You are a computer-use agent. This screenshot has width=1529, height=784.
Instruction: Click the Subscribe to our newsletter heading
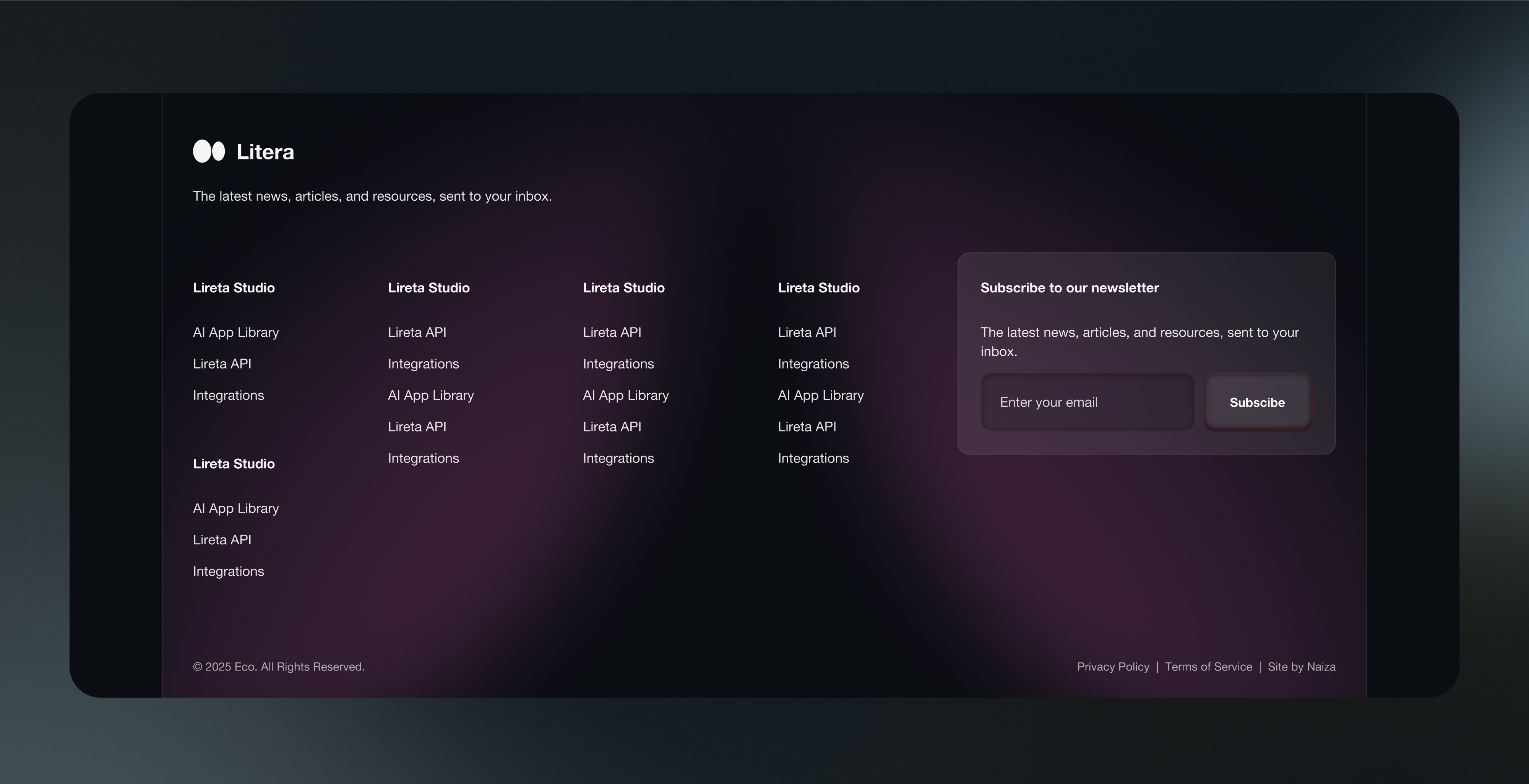(1070, 288)
